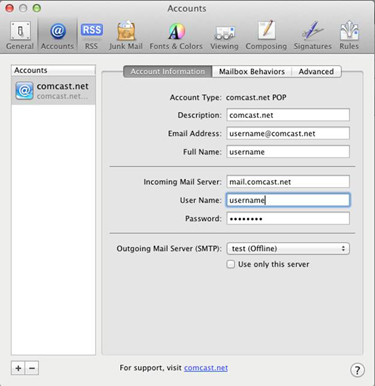Open help with the question mark button
The height and width of the screenshot is (386, 375).
click(357, 370)
